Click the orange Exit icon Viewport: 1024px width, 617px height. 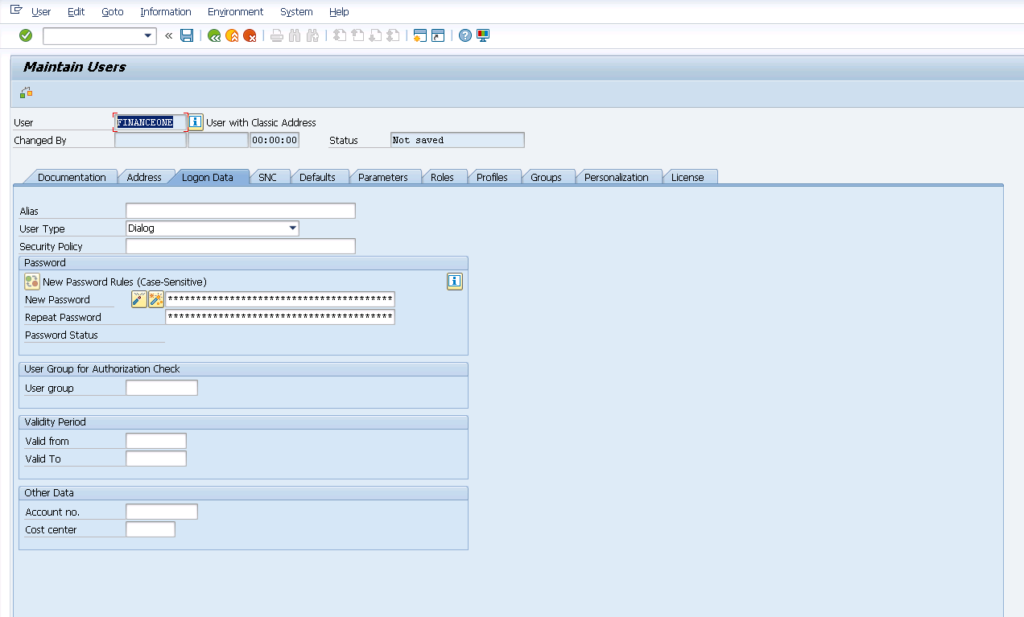pyautogui.click(x=232, y=36)
